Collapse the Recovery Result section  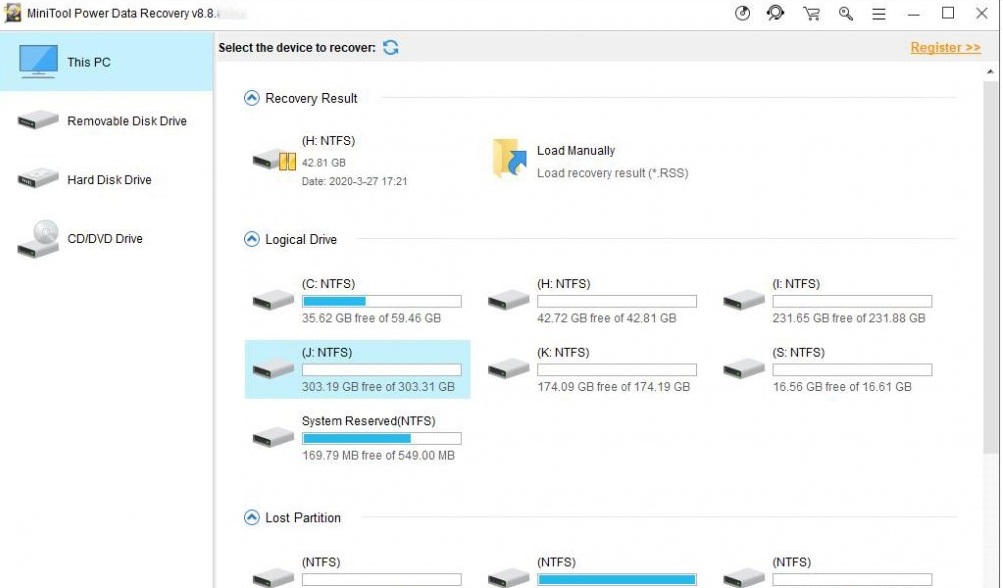pos(251,98)
